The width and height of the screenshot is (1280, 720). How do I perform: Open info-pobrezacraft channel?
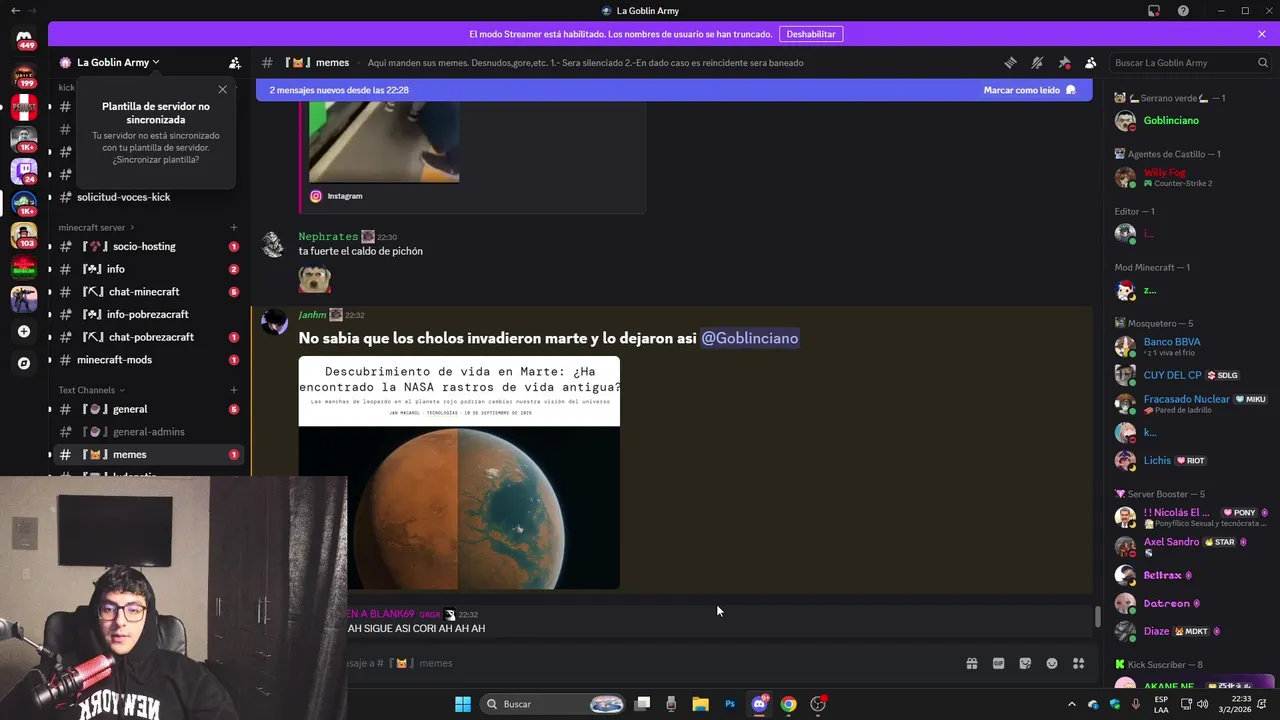point(150,315)
